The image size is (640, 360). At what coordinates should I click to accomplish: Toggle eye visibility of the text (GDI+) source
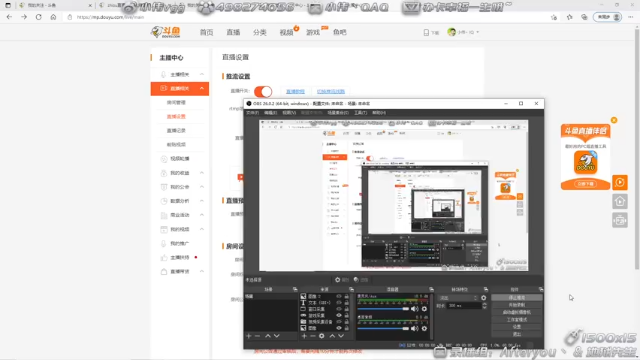(339, 303)
